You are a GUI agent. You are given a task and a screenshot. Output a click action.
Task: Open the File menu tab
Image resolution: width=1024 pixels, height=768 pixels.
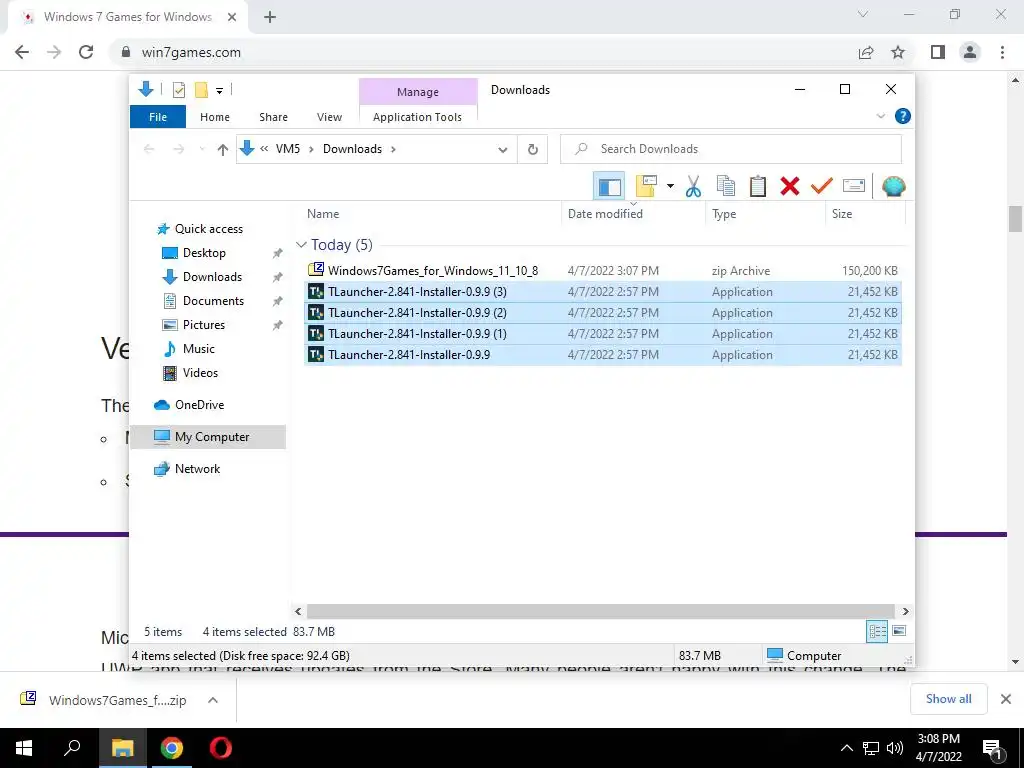point(158,117)
